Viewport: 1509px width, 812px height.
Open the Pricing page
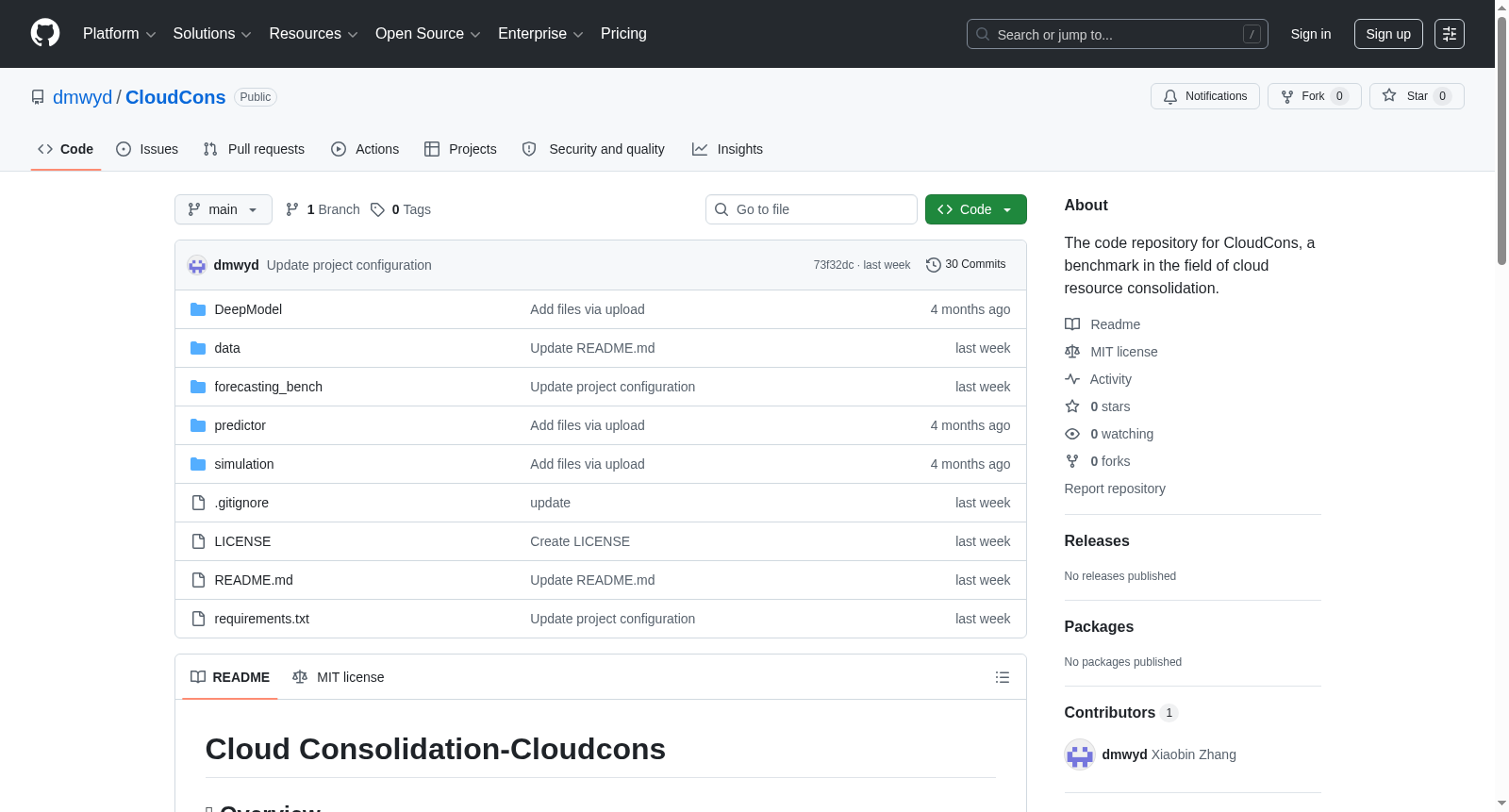tap(623, 34)
